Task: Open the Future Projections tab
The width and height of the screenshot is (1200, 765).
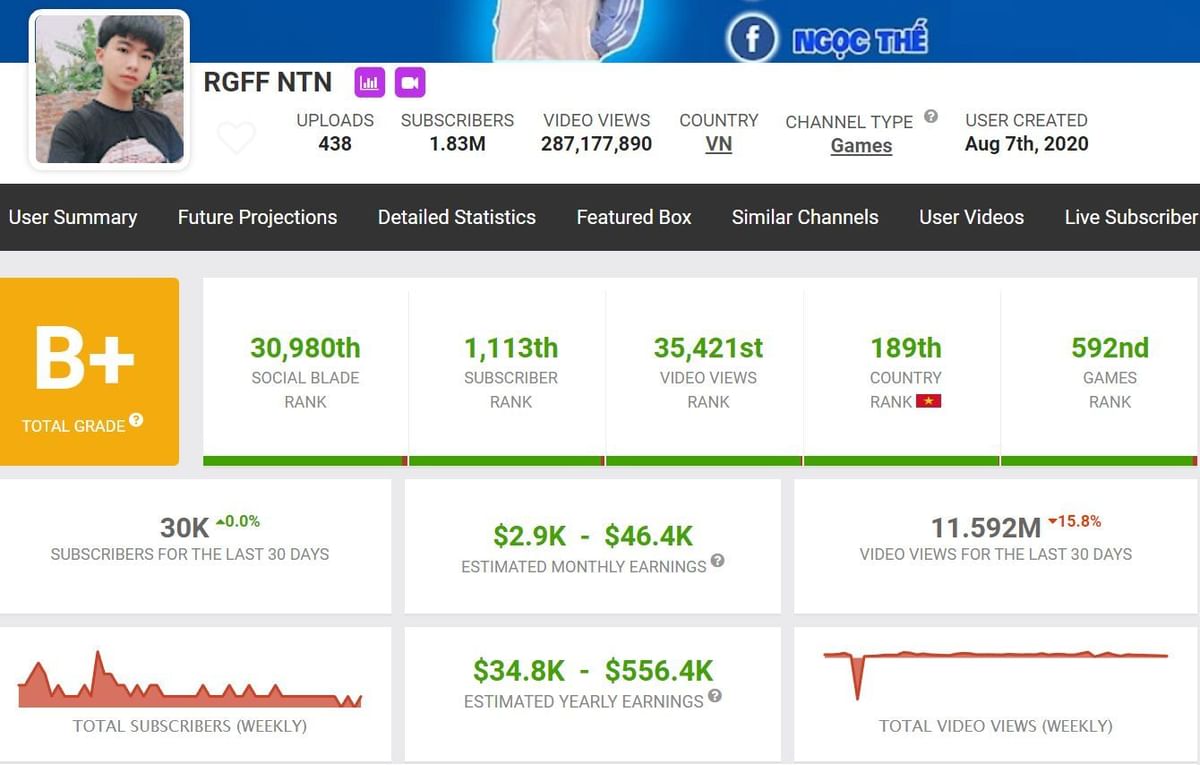Action: [257, 217]
